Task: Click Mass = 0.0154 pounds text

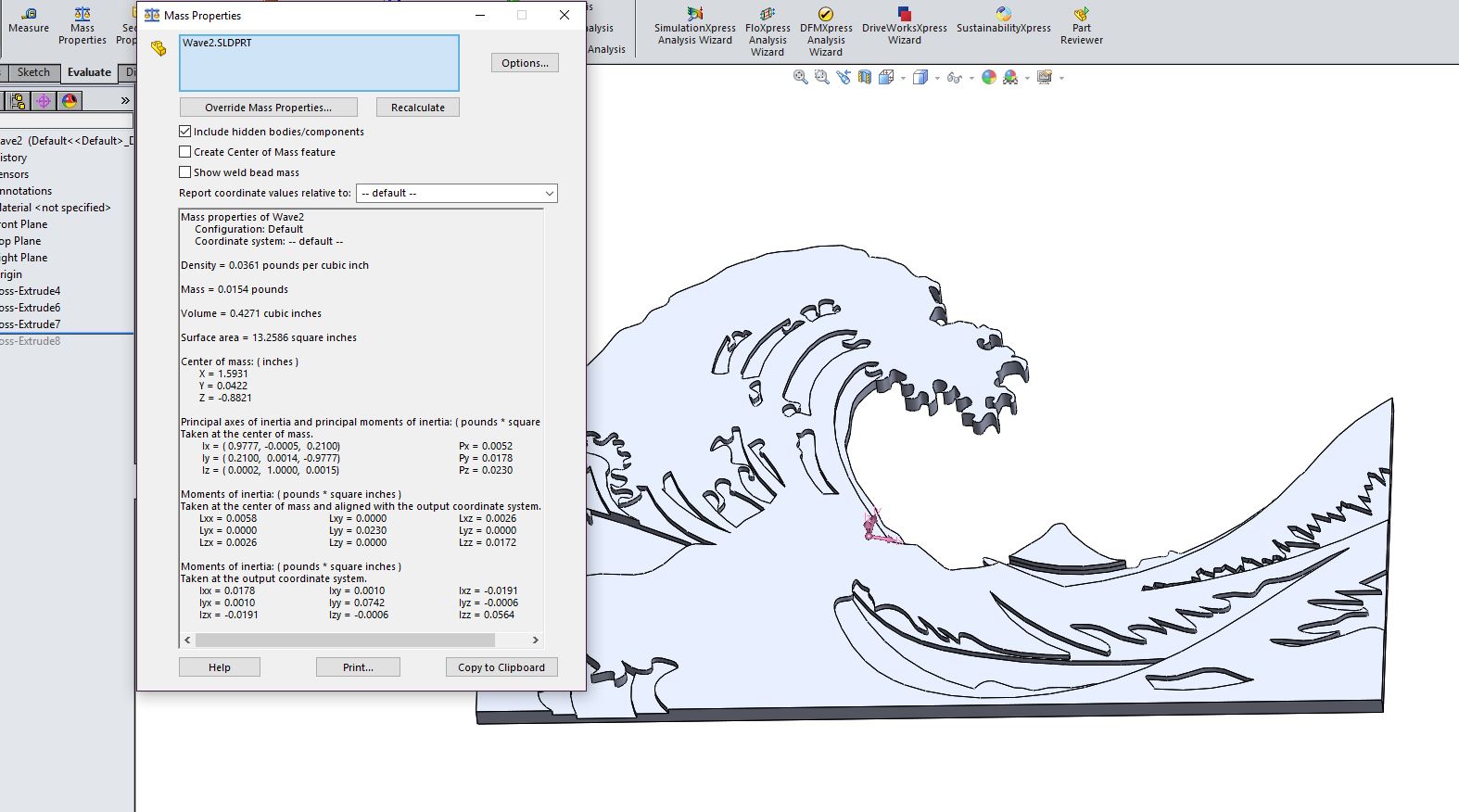Action: pos(235,289)
